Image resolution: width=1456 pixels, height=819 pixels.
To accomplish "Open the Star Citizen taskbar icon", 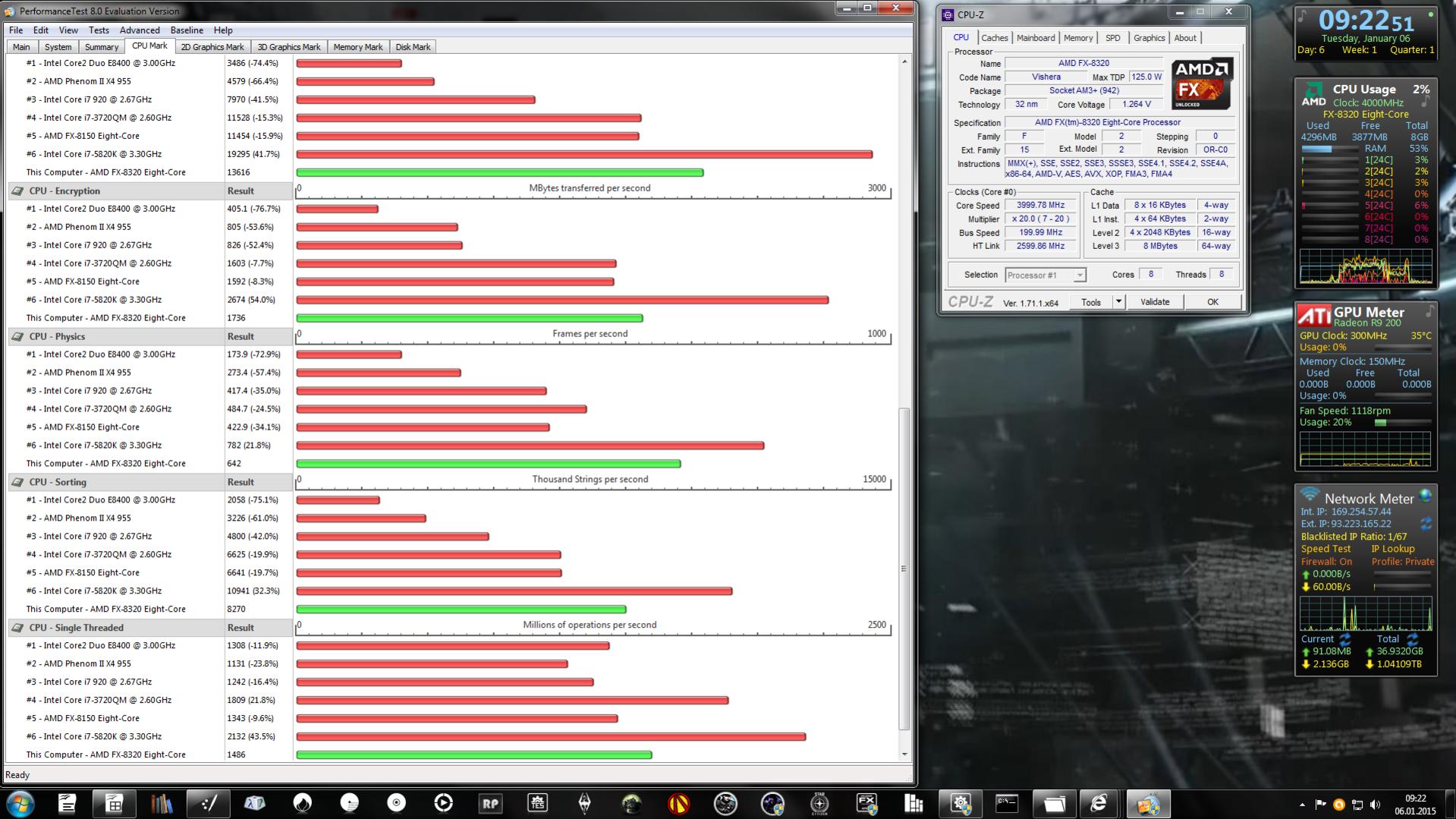I will click(x=819, y=803).
